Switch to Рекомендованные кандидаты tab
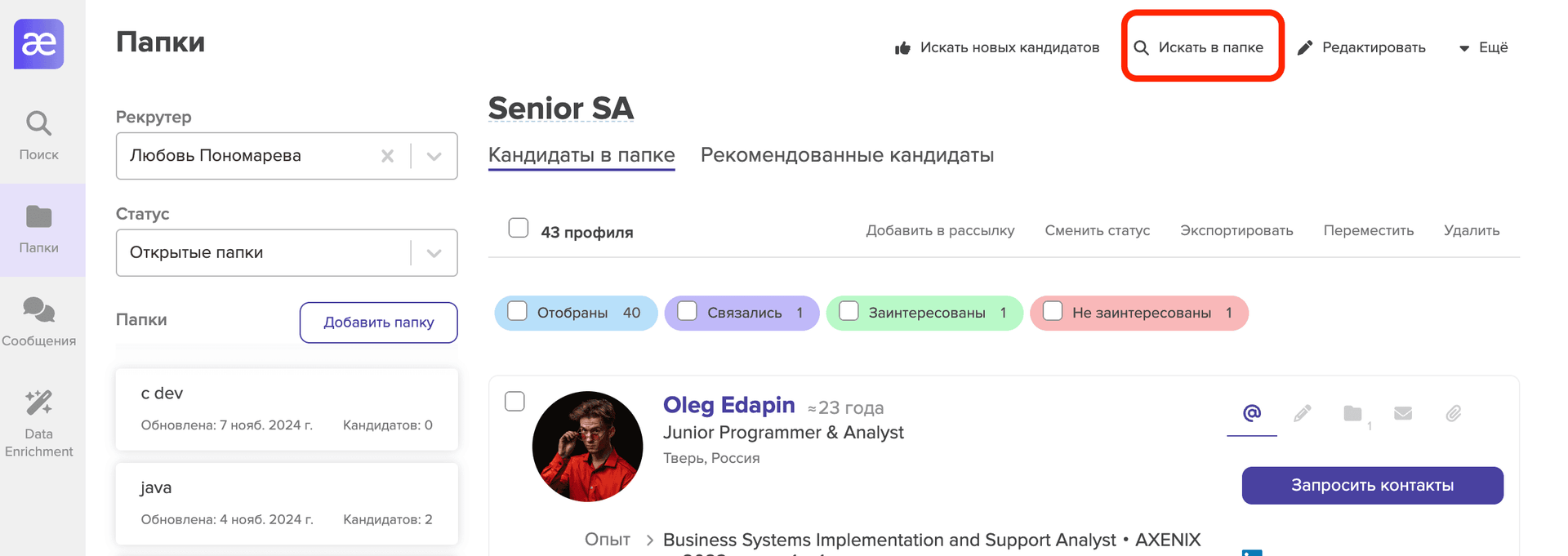Image resolution: width=1568 pixels, height=556 pixels. coord(847,155)
